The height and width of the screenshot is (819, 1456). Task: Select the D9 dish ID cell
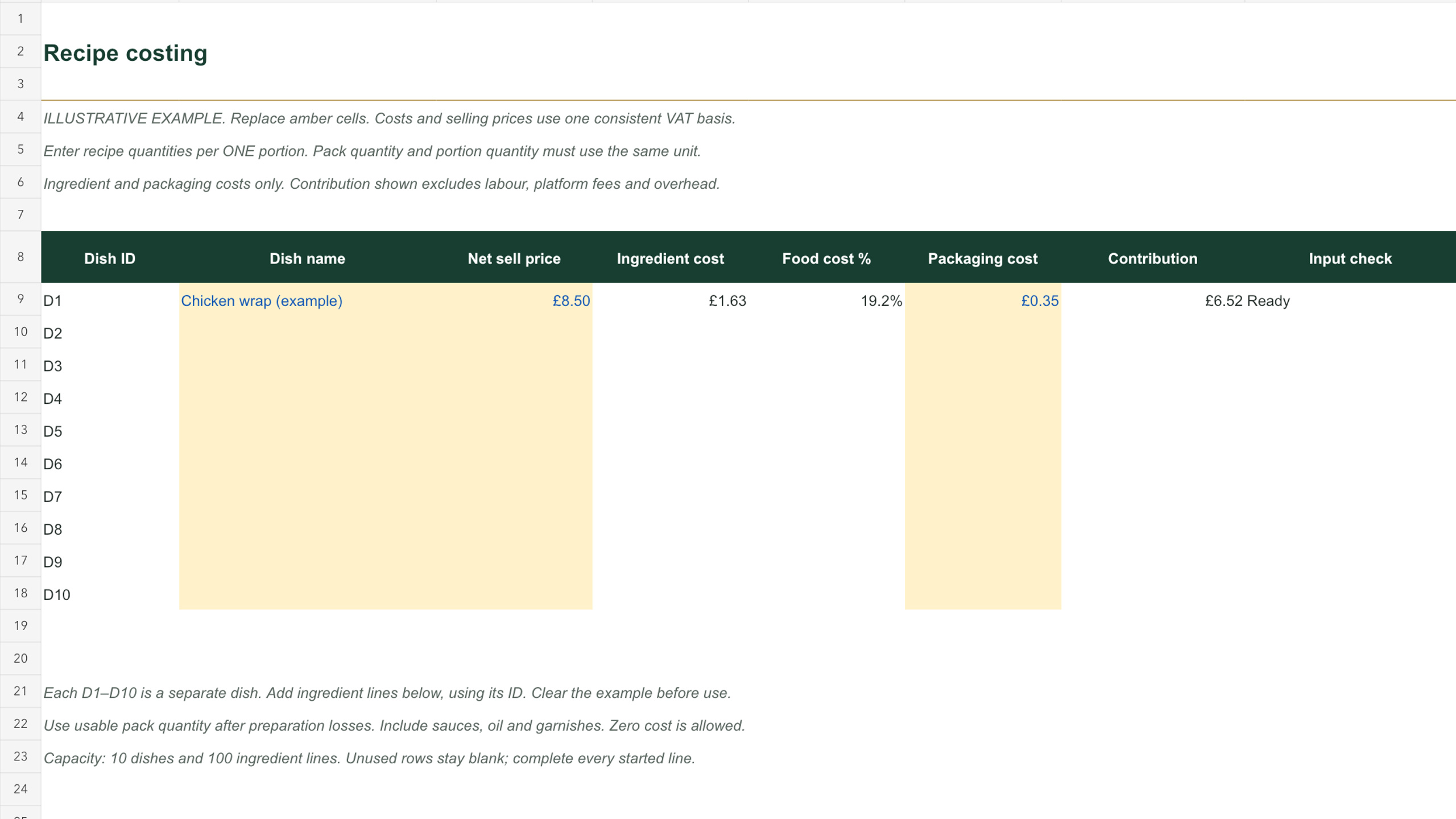(110, 562)
